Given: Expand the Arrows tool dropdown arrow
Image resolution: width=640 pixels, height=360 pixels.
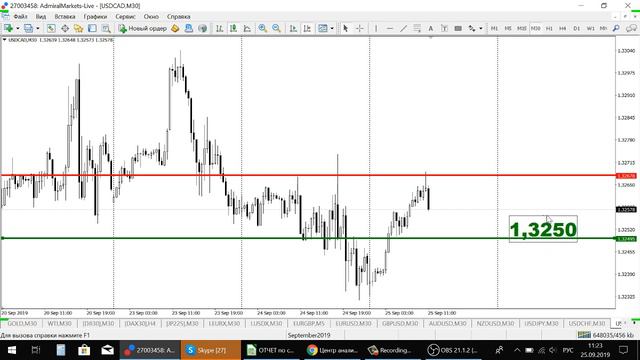Looking at the screenshot, I should click(481, 28).
